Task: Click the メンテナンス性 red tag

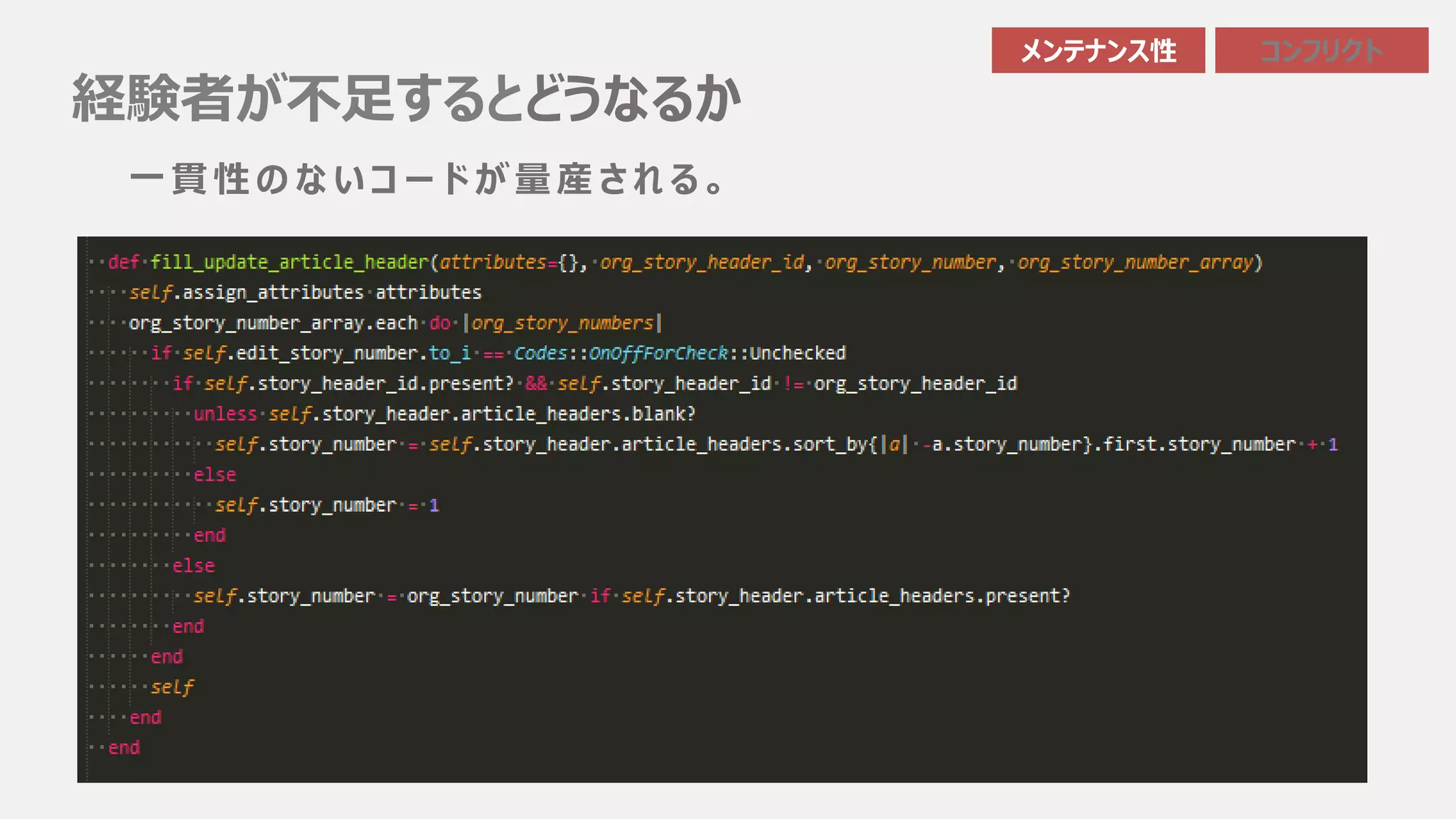Action: pyautogui.click(x=1098, y=50)
